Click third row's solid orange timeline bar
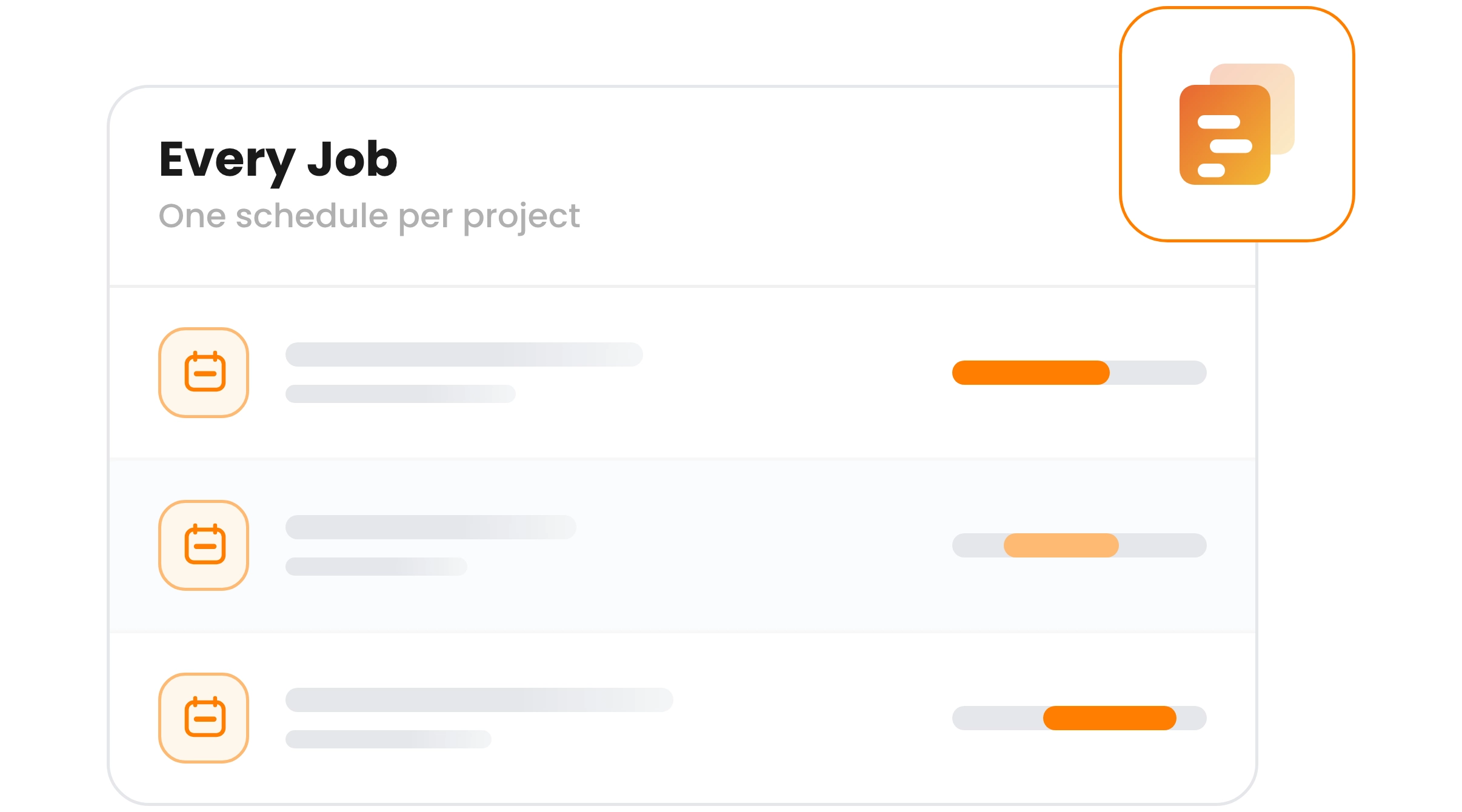 tap(1110, 718)
